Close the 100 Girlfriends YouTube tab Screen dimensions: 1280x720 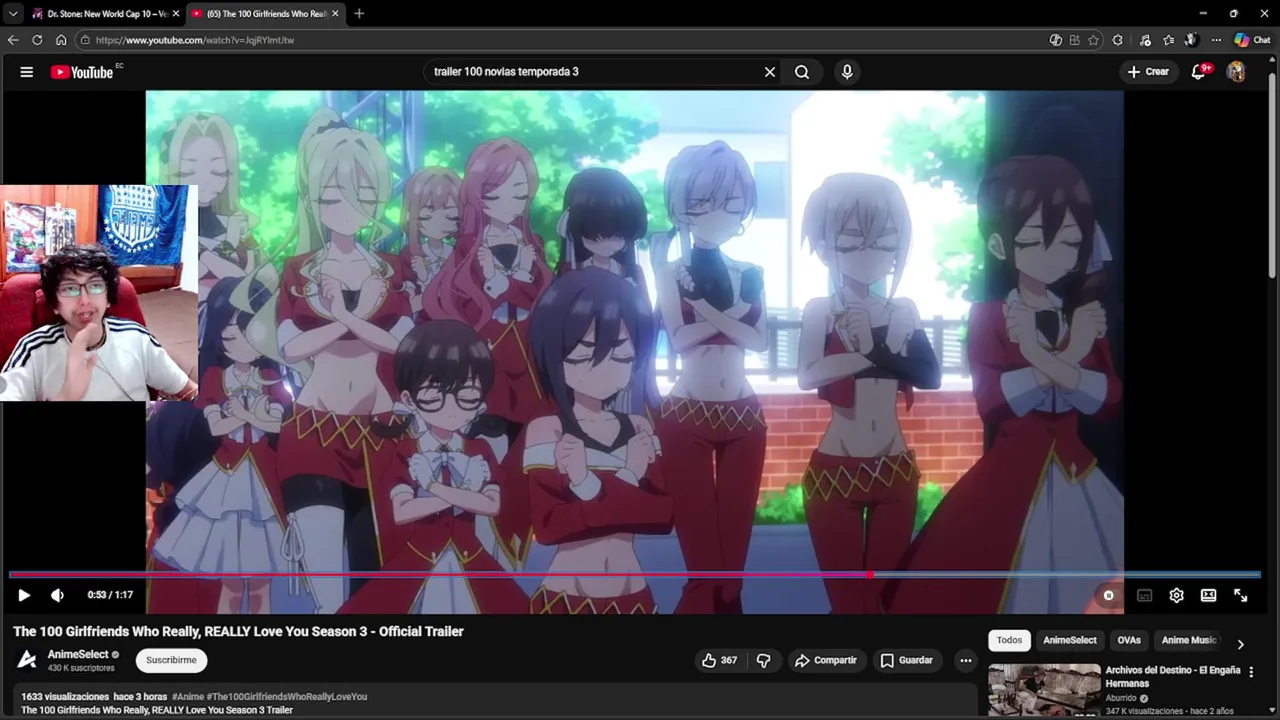[x=335, y=14]
